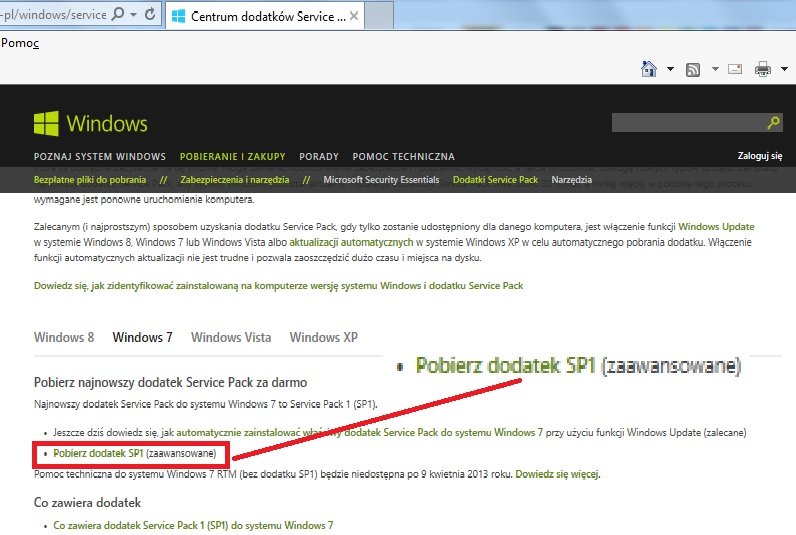Refresh the page with the reload arrow

pyautogui.click(x=150, y=14)
